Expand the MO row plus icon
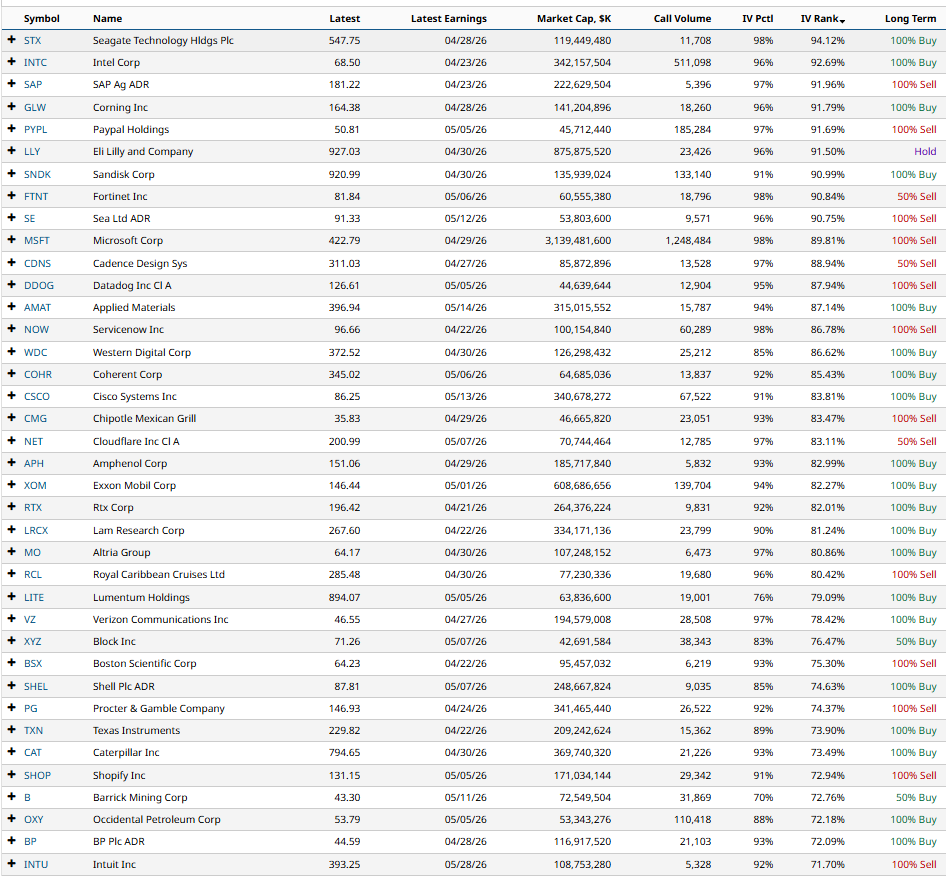946x876 pixels. pos(11,551)
